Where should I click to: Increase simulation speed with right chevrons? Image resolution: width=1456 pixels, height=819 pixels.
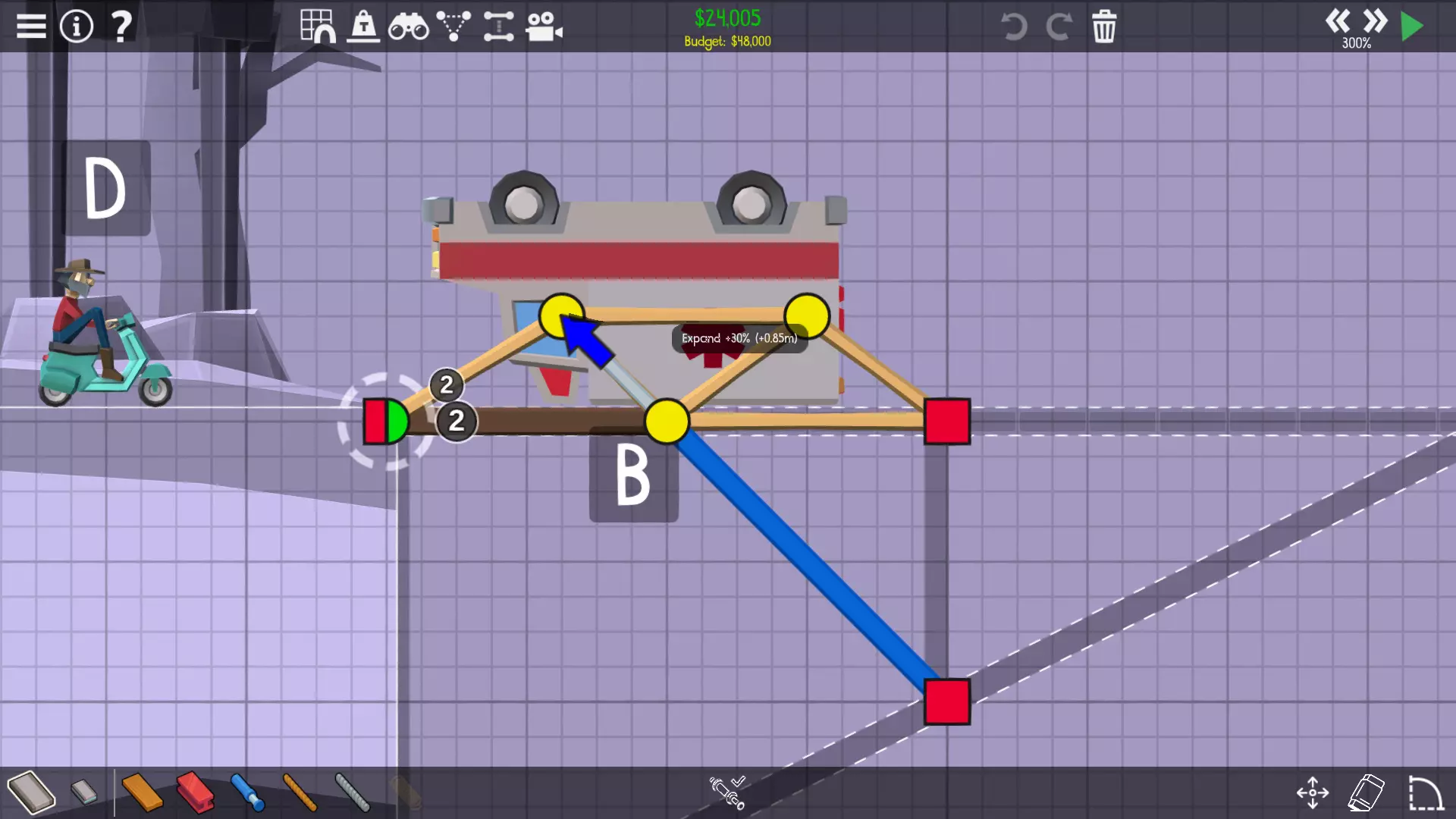coord(1375,20)
